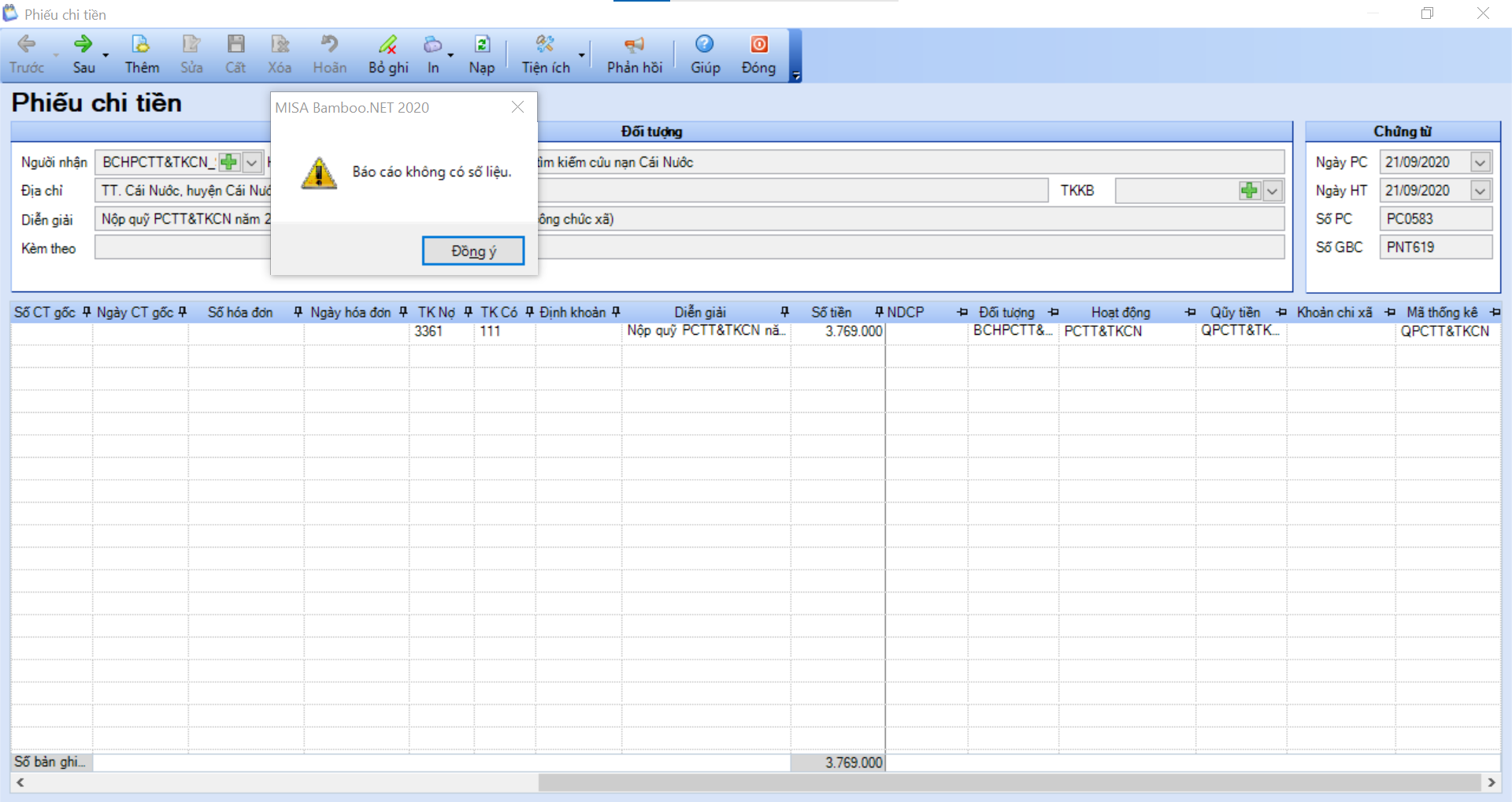The height and width of the screenshot is (802, 1512).
Task: Add a new voucher with Thêm
Action: click(x=142, y=54)
